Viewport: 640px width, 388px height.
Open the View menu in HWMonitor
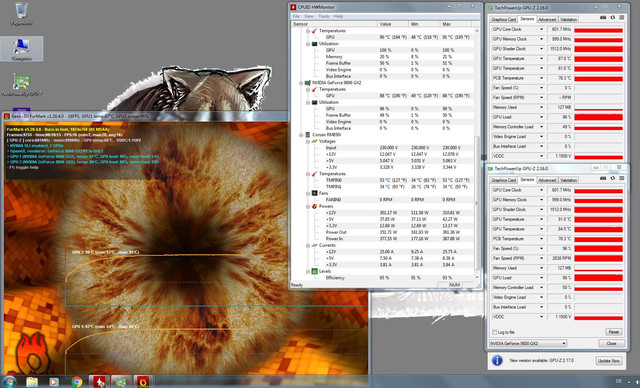tap(309, 16)
